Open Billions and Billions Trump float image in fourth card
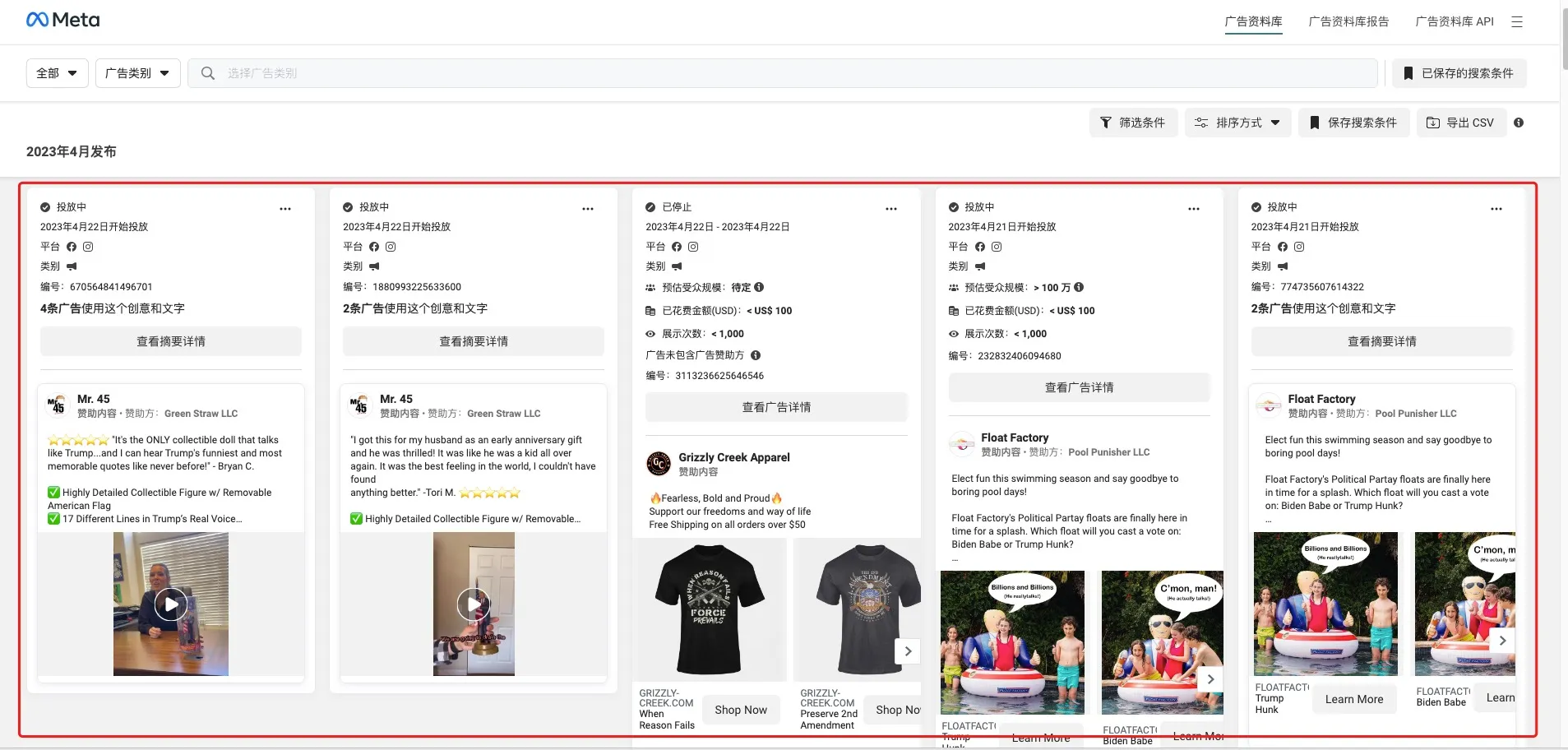 point(1012,642)
